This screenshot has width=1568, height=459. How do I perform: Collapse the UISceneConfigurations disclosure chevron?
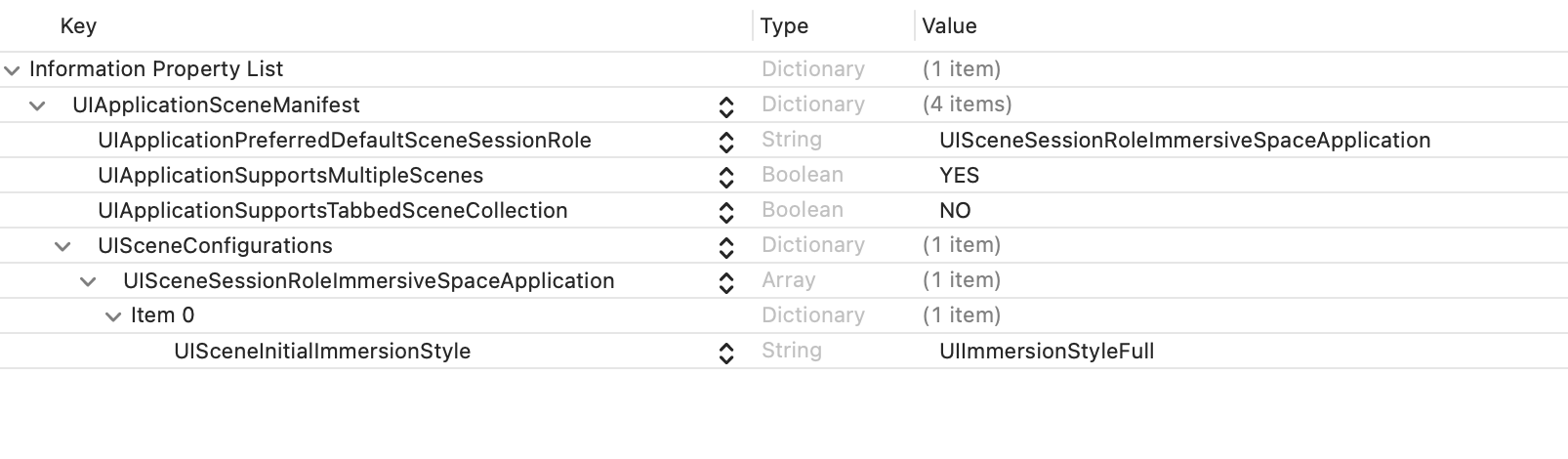point(62,246)
